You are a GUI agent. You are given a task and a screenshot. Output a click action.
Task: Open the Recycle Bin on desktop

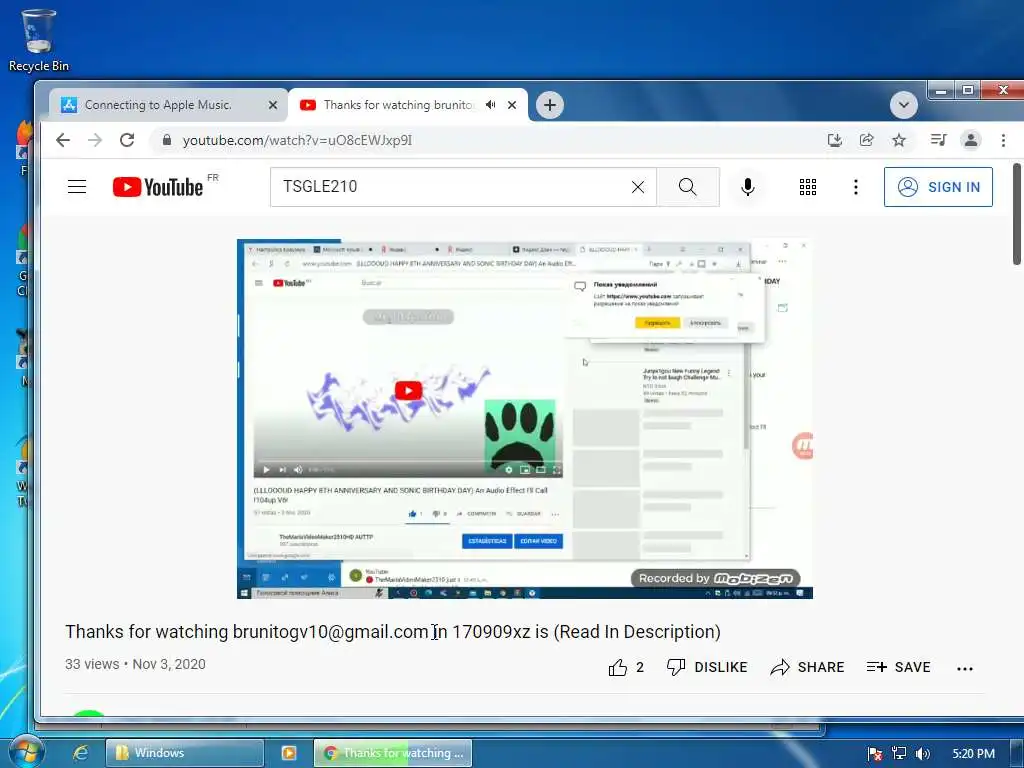point(38,39)
